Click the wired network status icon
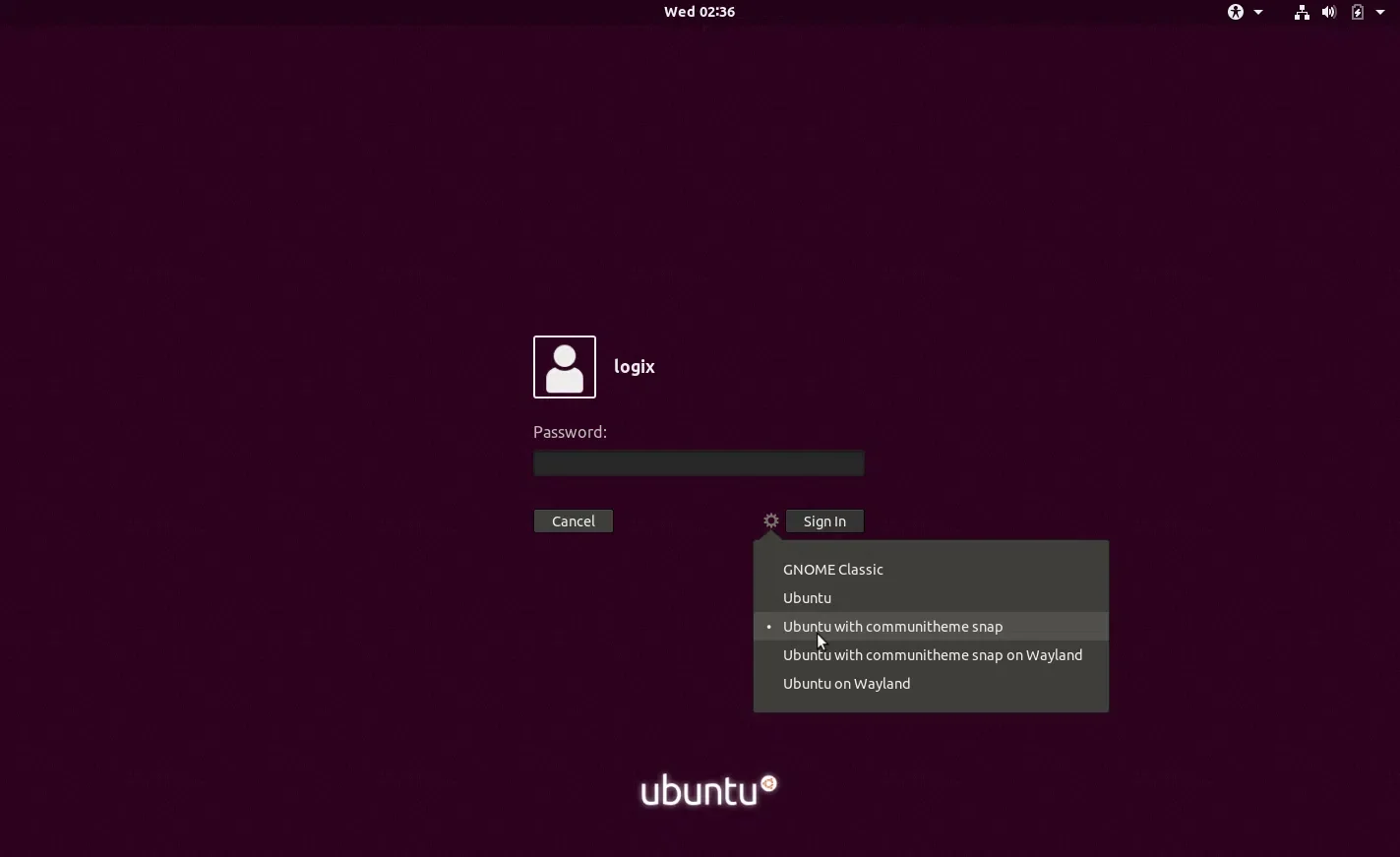Image resolution: width=1400 pixels, height=857 pixels. tap(1302, 12)
